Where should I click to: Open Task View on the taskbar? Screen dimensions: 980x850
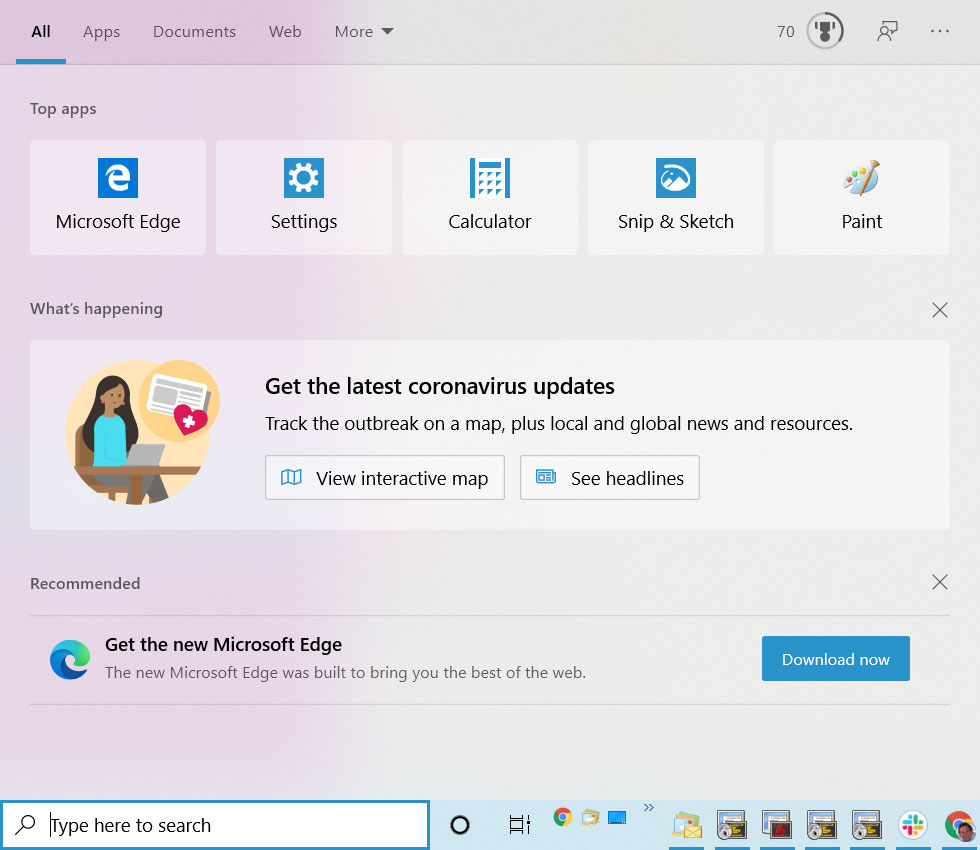(519, 825)
